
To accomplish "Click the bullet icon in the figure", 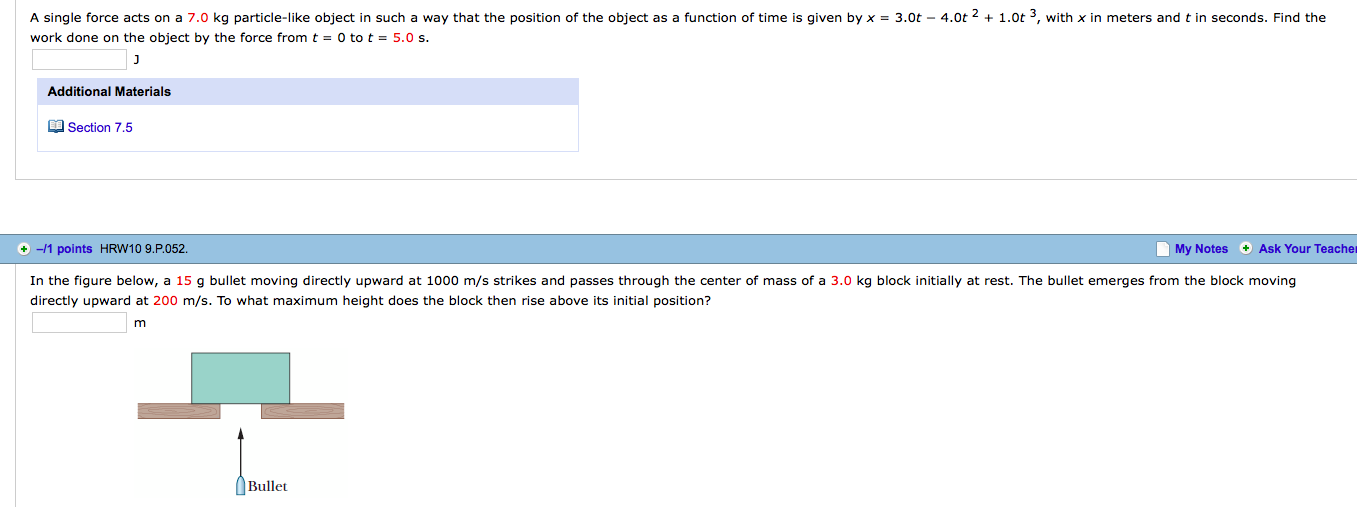I will pos(240,486).
